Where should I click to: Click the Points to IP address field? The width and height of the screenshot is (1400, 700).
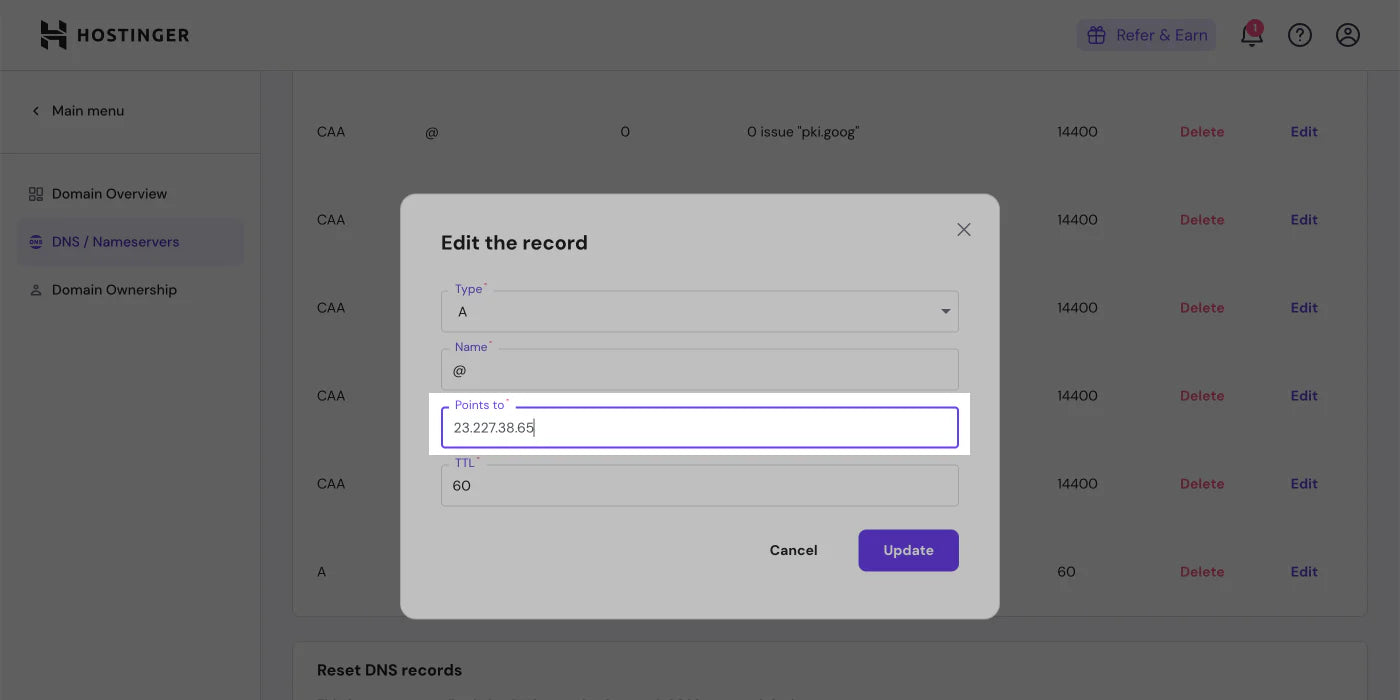[700, 428]
